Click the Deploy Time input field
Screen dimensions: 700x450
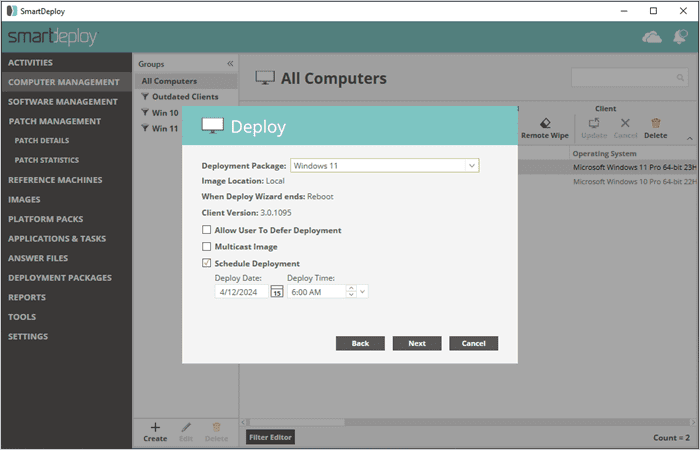point(317,292)
